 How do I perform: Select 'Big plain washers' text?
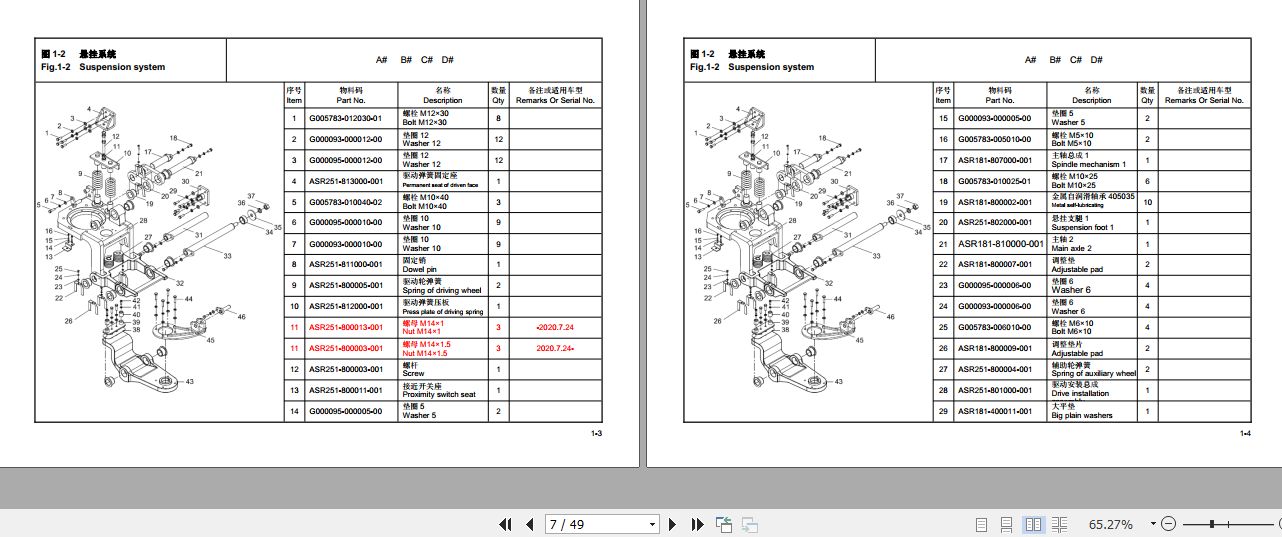[1081, 416]
